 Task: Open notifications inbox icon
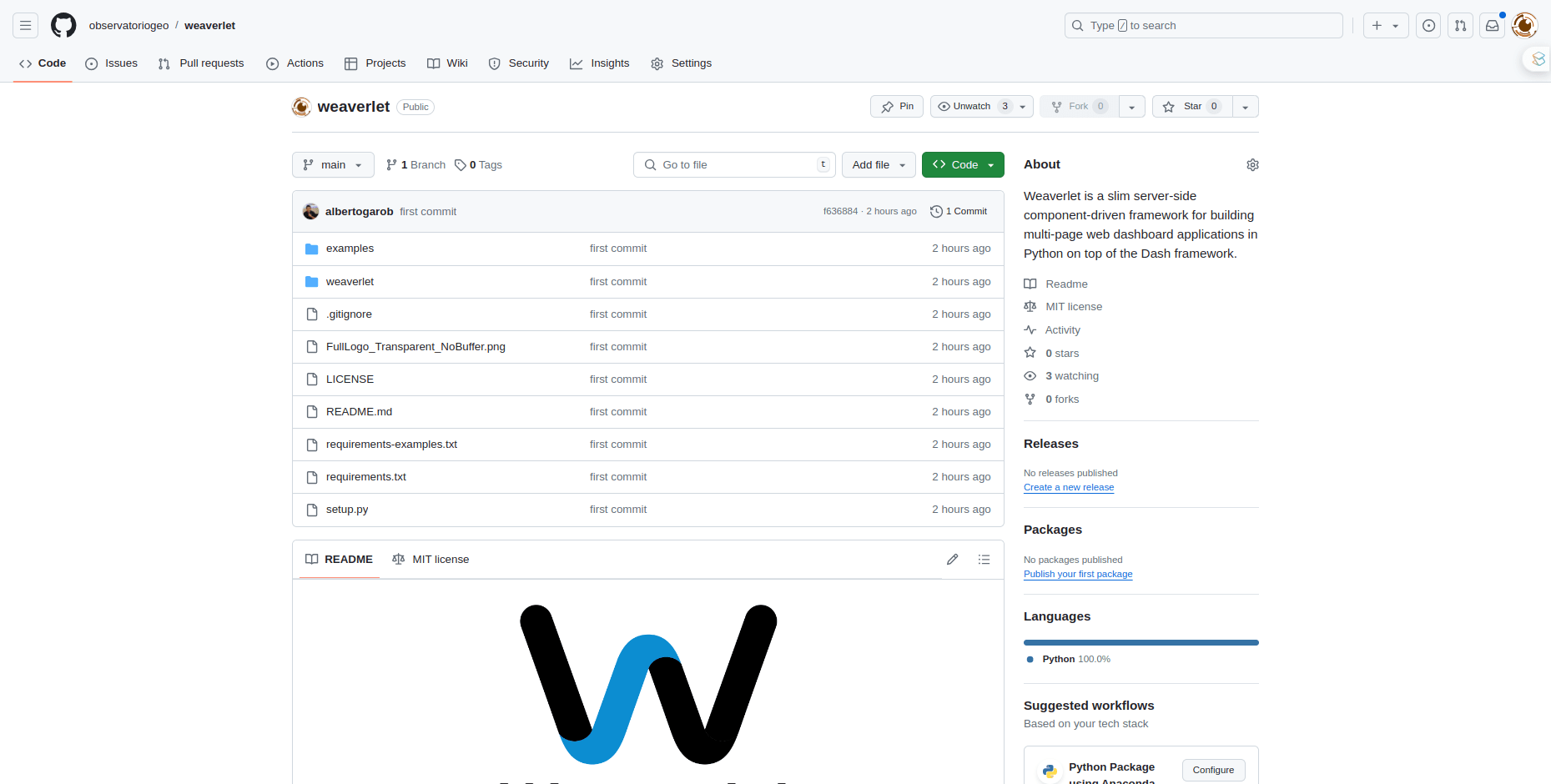pos(1493,26)
